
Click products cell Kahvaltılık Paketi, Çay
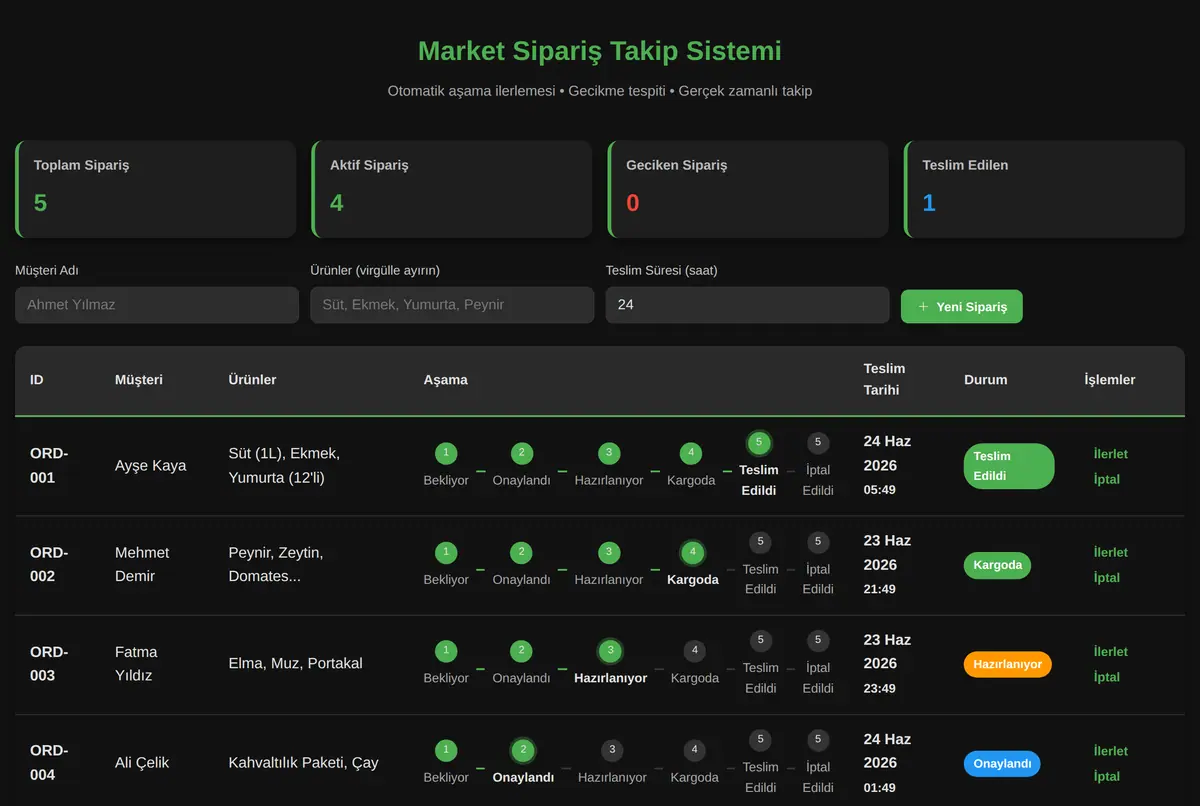coord(303,763)
